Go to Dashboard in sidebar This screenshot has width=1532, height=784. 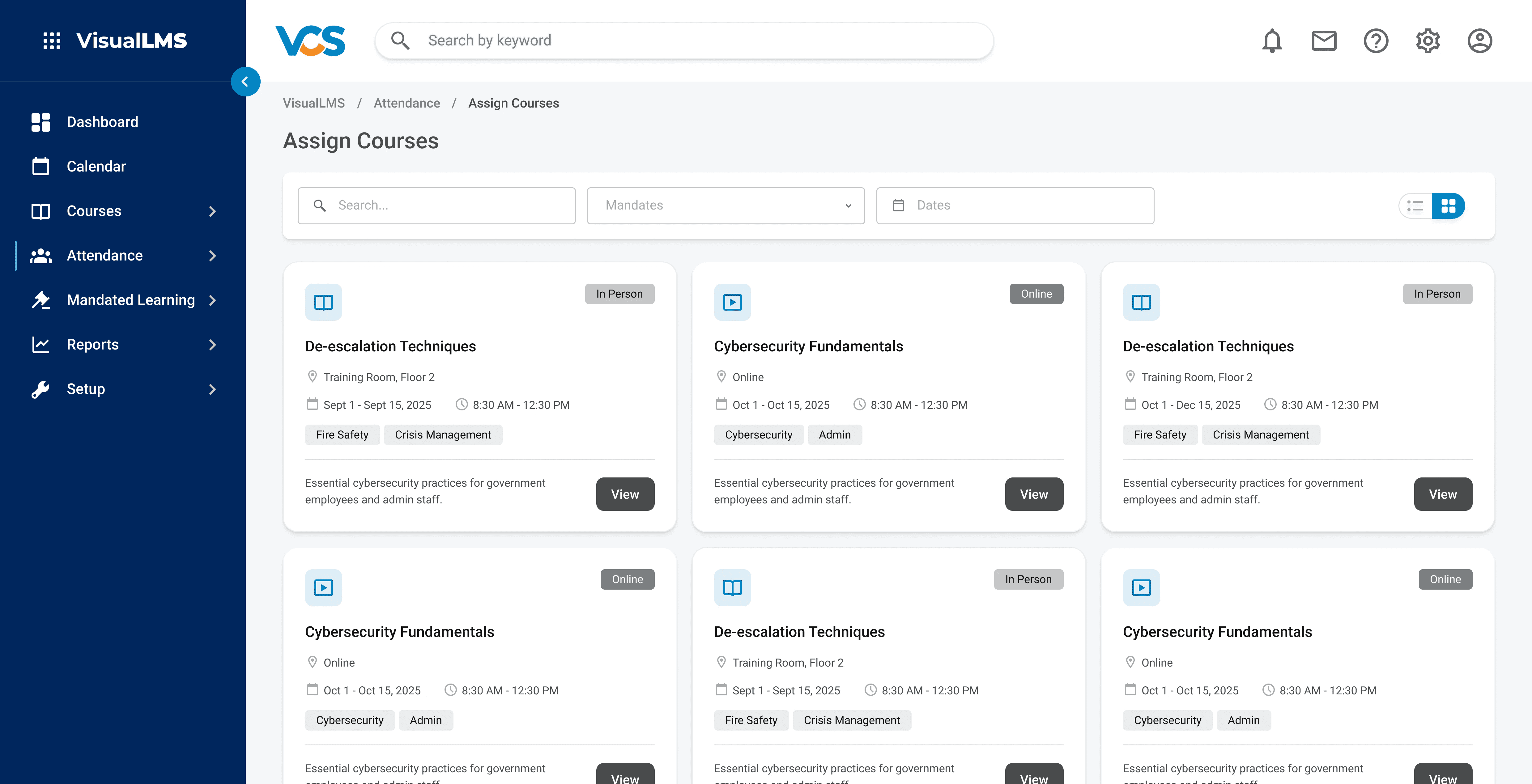(x=102, y=122)
